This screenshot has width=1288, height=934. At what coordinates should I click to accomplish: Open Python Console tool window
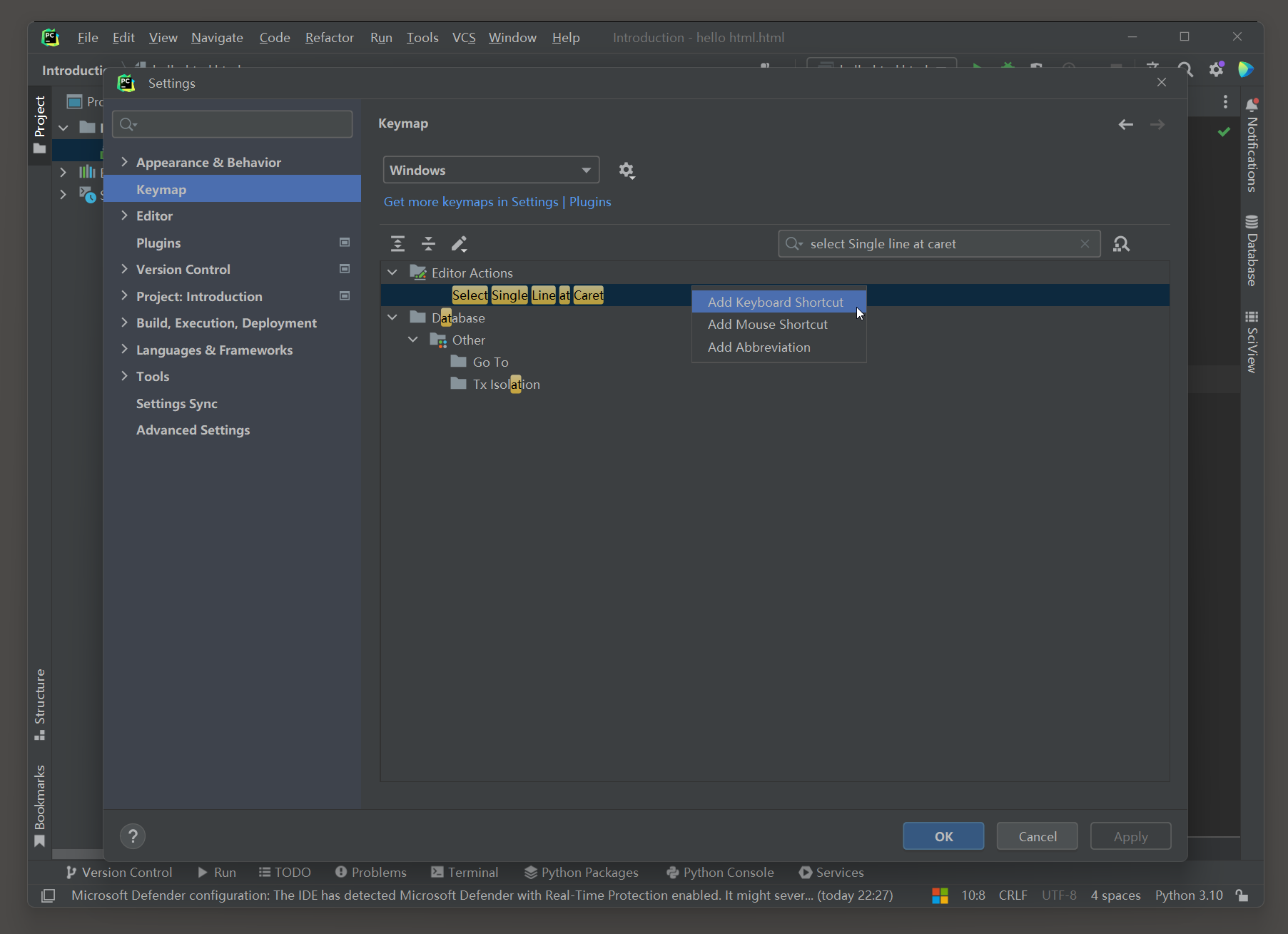[x=720, y=873]
